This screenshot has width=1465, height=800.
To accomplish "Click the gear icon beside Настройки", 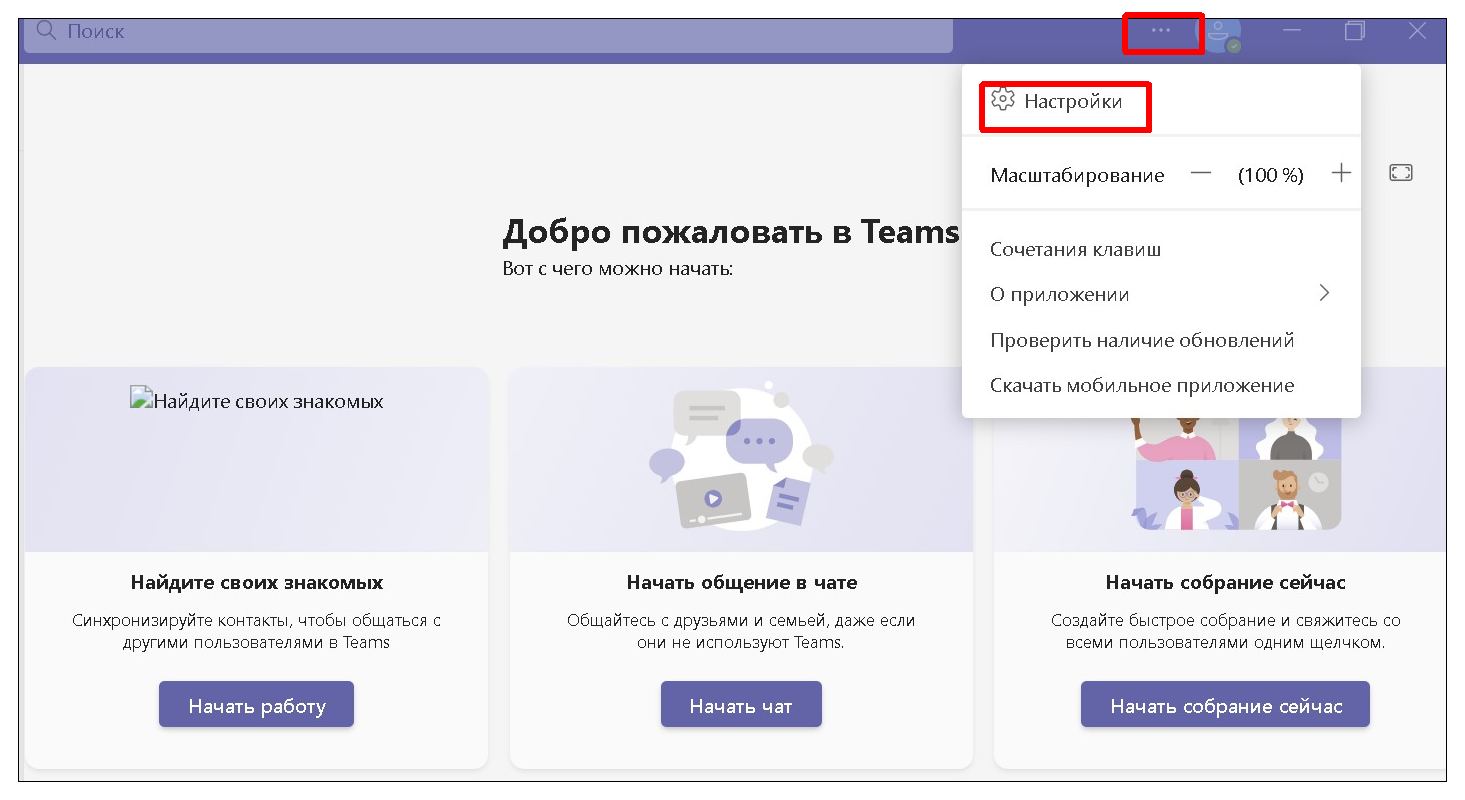I will 1002,100.
